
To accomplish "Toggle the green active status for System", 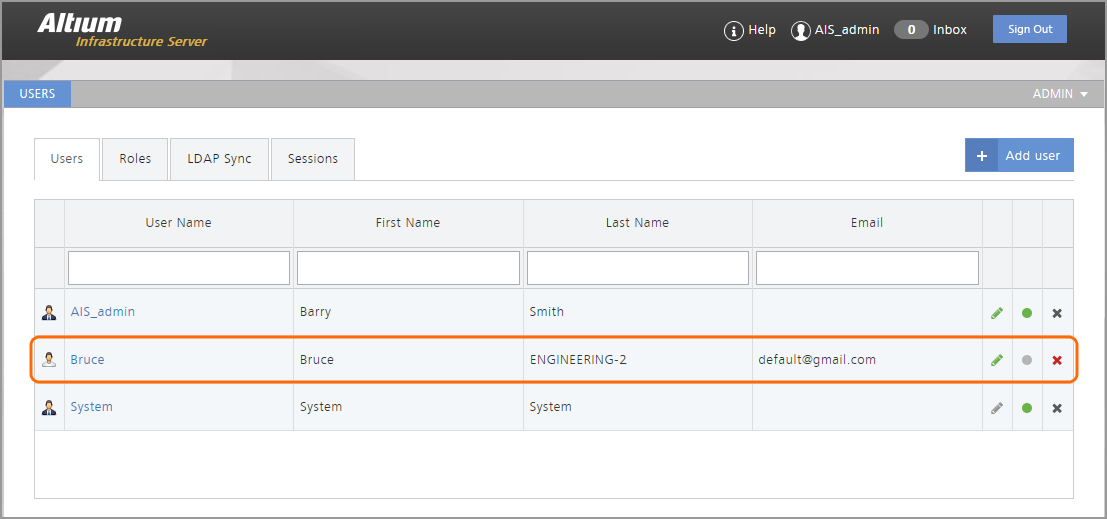I will pos(1027,408).
